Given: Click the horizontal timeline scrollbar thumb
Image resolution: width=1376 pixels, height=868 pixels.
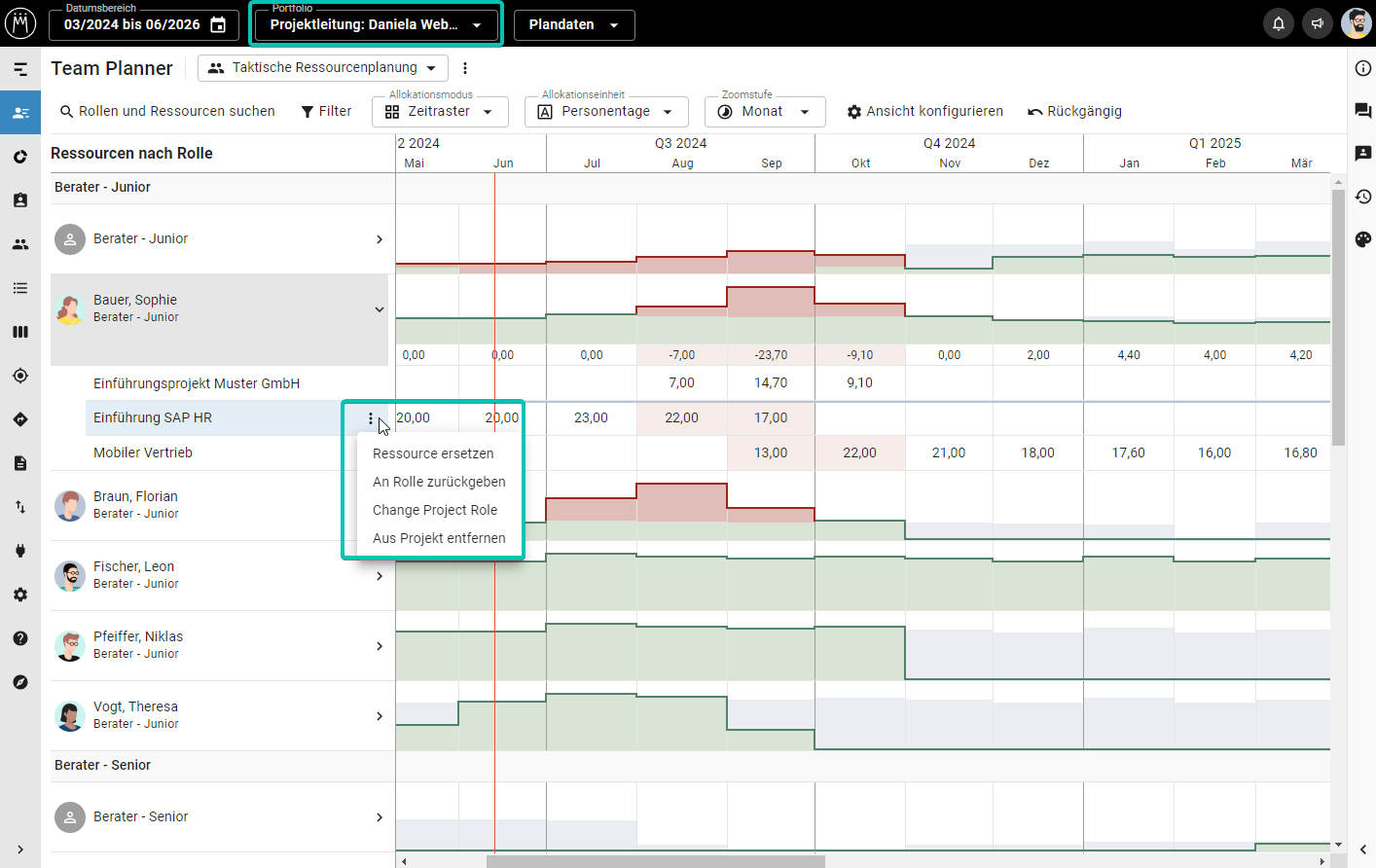Looking at the screenshot, I should (x=655, y=861).
